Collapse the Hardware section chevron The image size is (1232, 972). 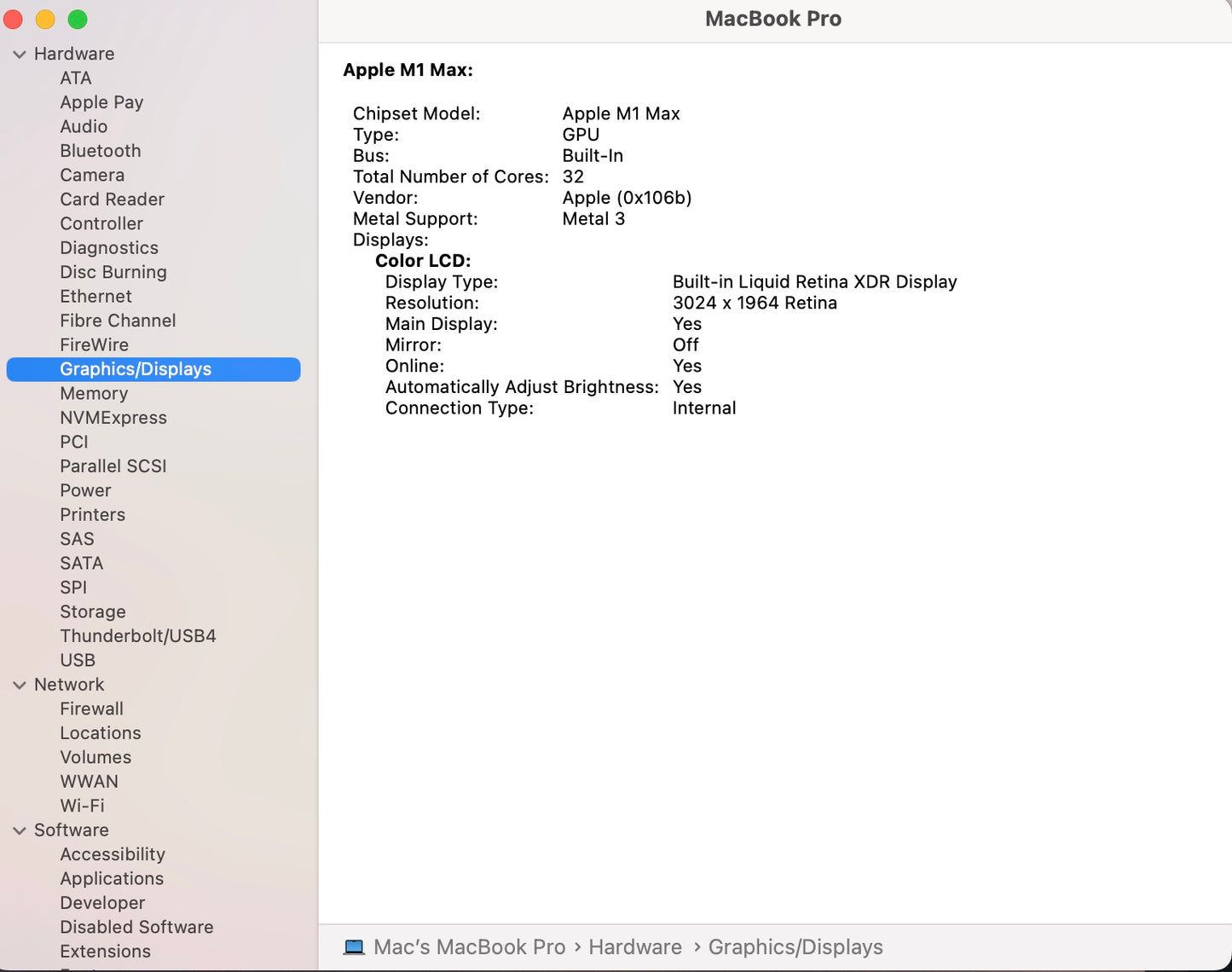[x=20, y=55]
